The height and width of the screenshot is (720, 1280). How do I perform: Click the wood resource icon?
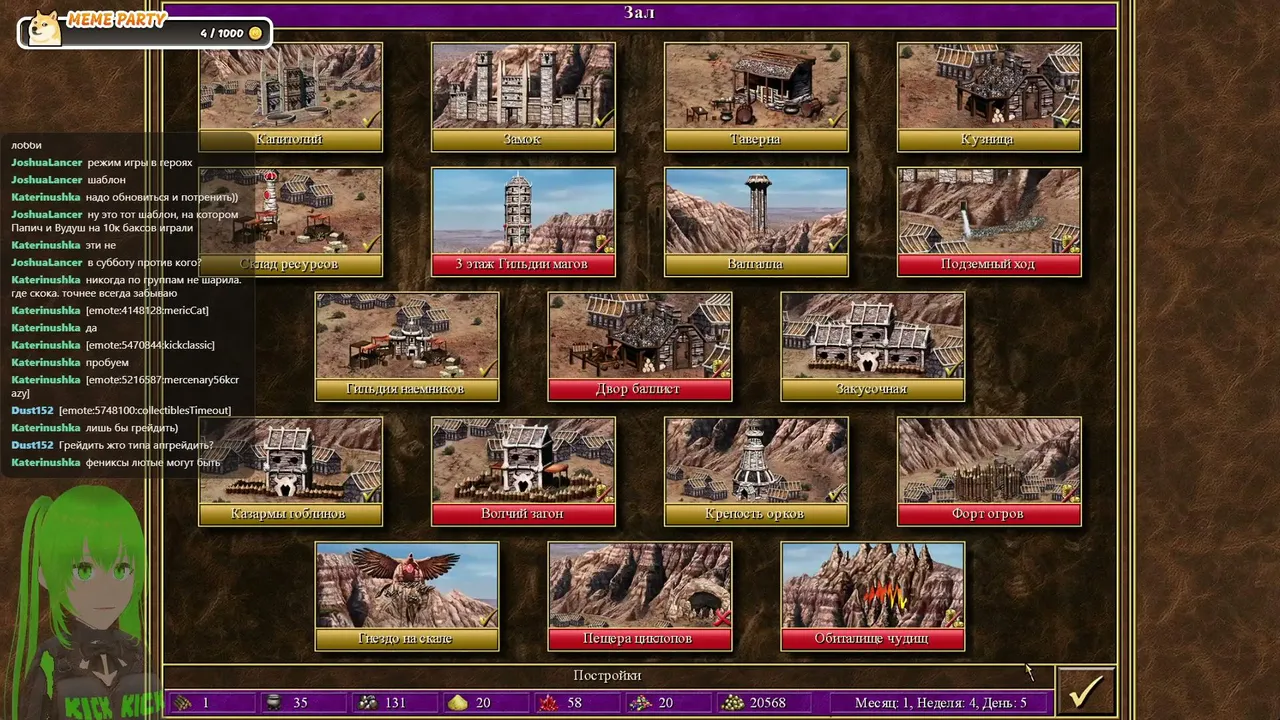(x=182, y=703)
